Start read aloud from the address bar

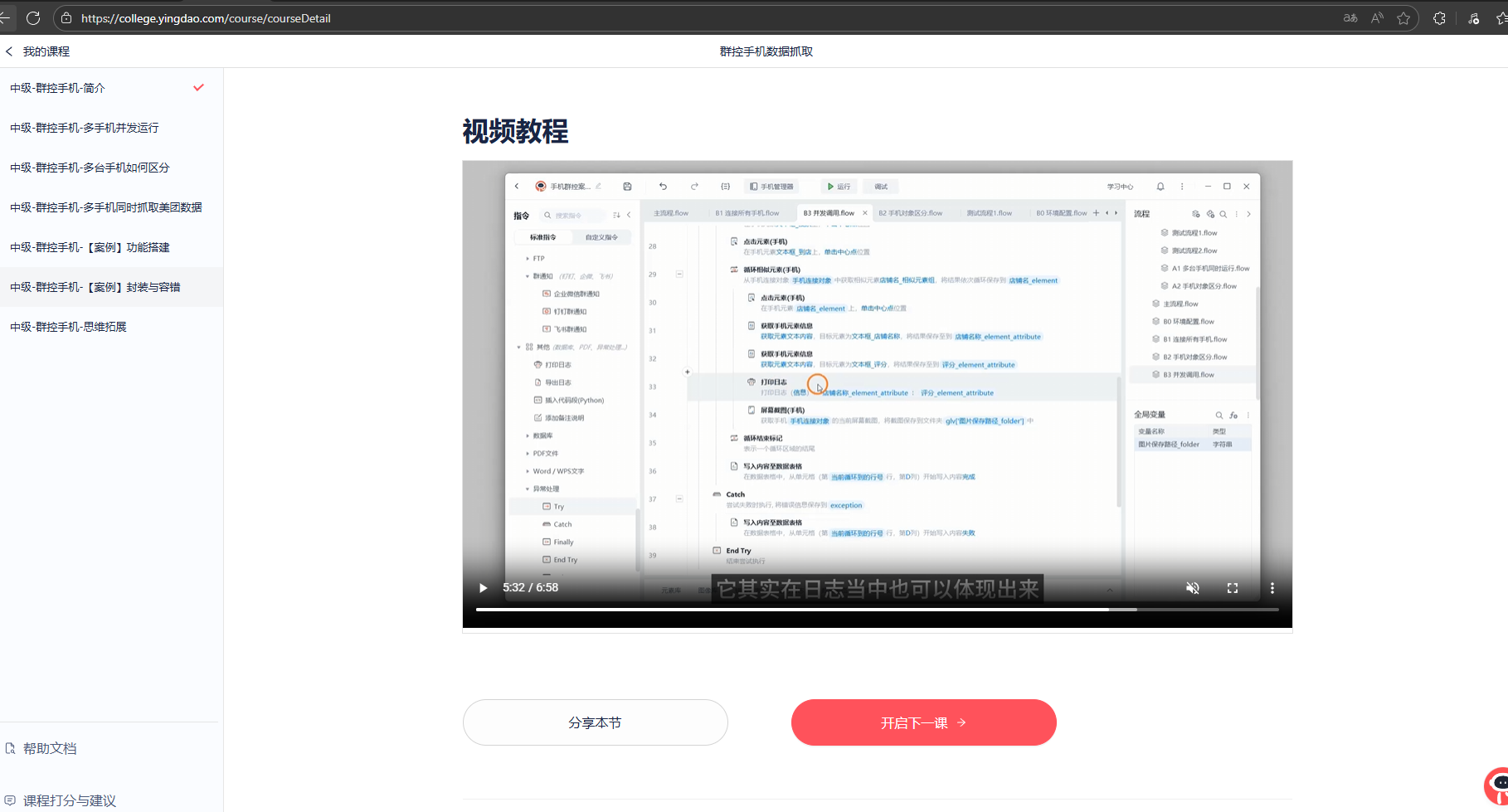[1377, 18]
